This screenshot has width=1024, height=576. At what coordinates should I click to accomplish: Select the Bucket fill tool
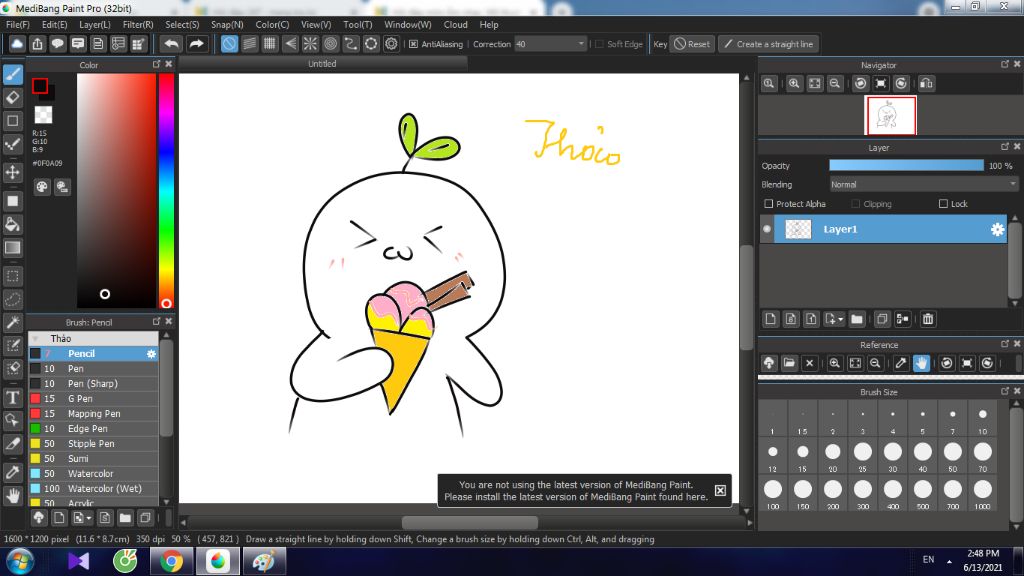[x=13, y=224]
